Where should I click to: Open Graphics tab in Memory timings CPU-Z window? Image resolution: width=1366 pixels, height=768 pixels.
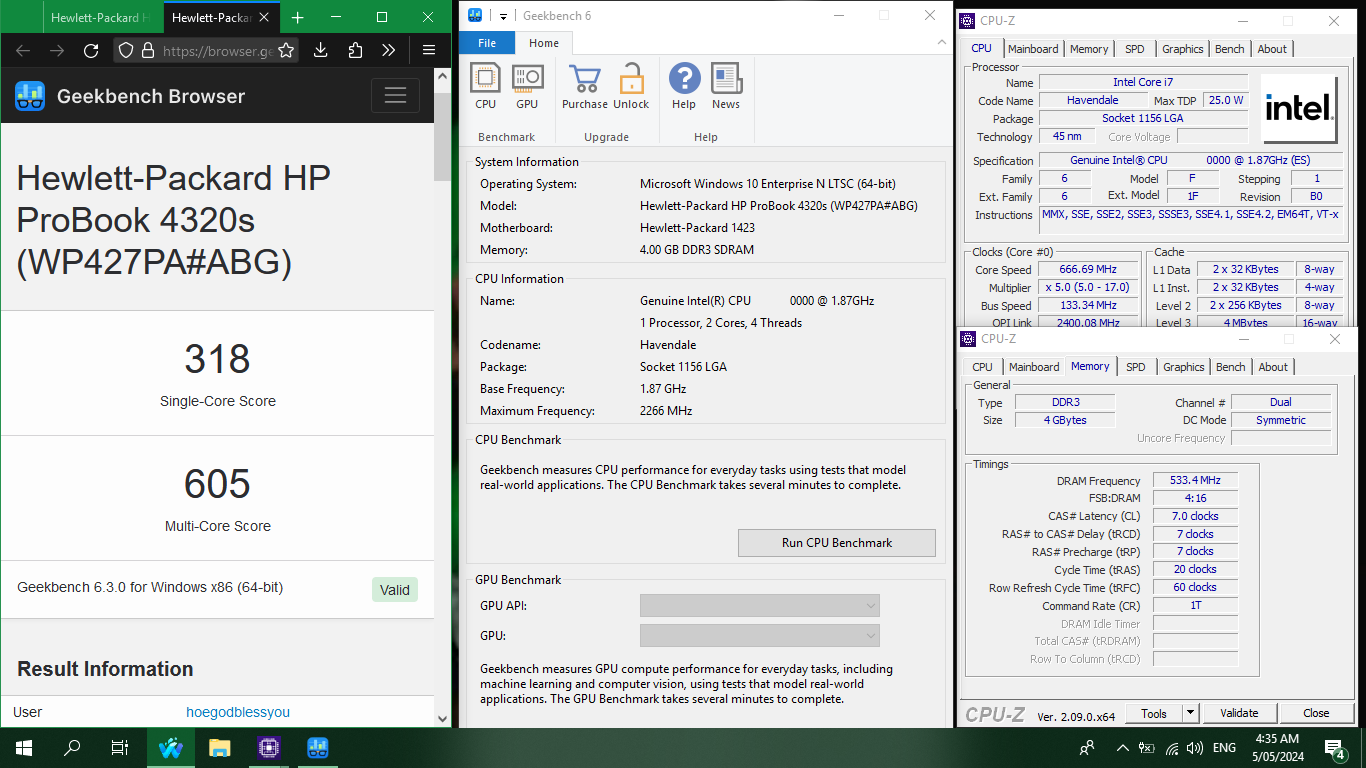tap(1184, 367)
